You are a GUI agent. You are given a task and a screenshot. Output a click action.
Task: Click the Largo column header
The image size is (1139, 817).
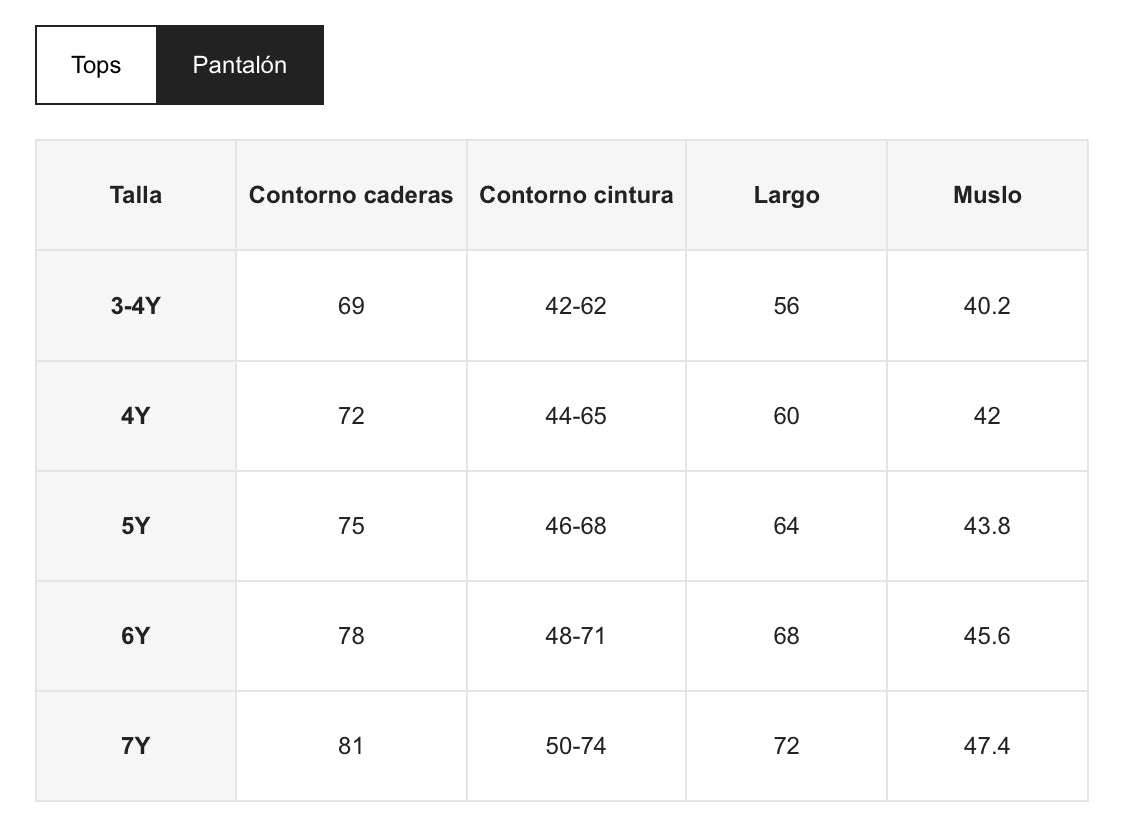click(x=786, y=195)
